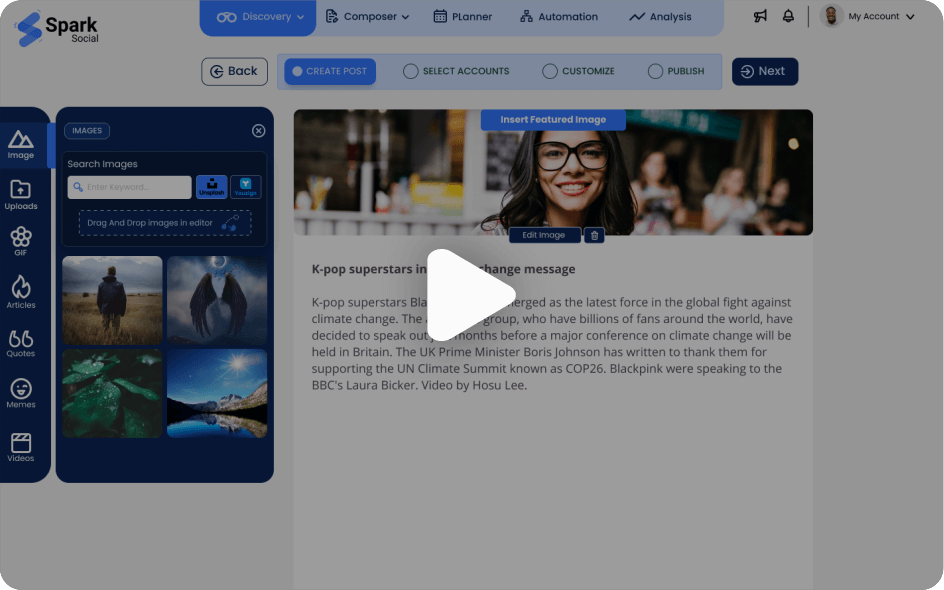Open notifications bell

[788, 16]
